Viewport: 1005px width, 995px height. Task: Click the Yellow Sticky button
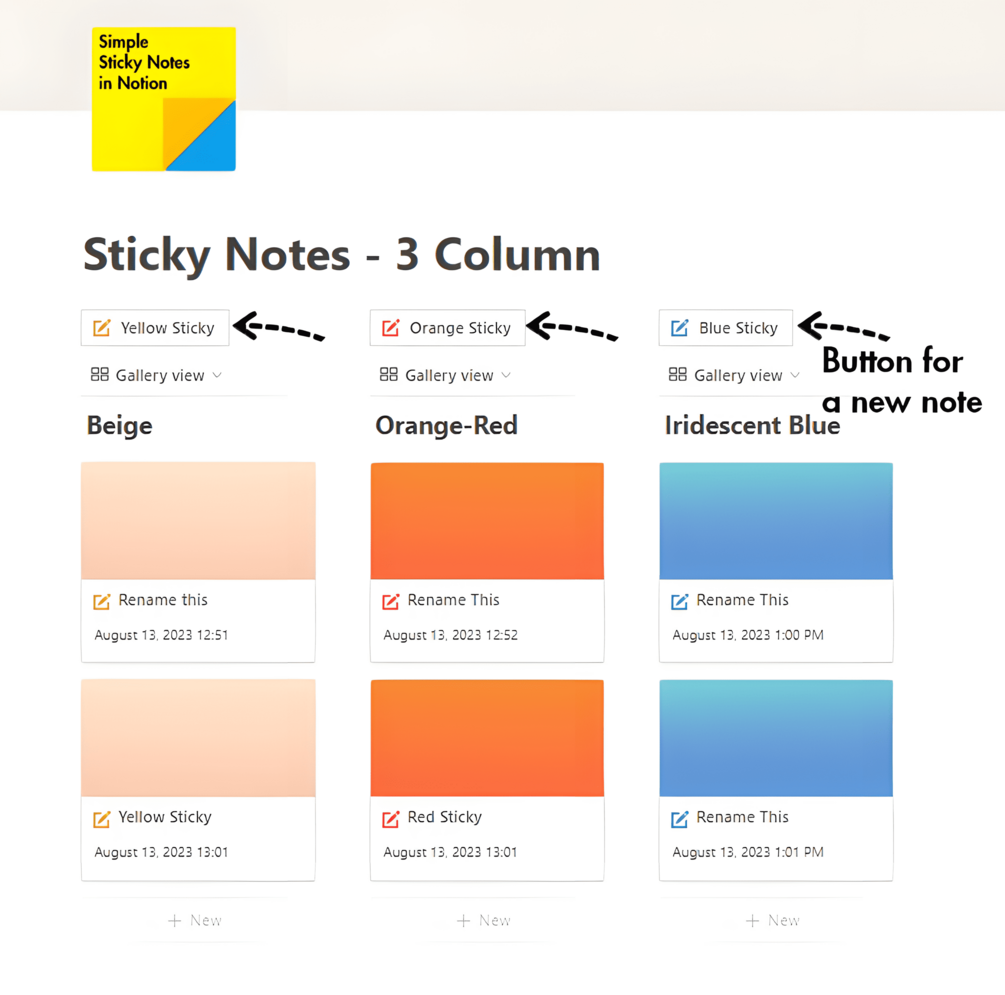tap(155, 328)
